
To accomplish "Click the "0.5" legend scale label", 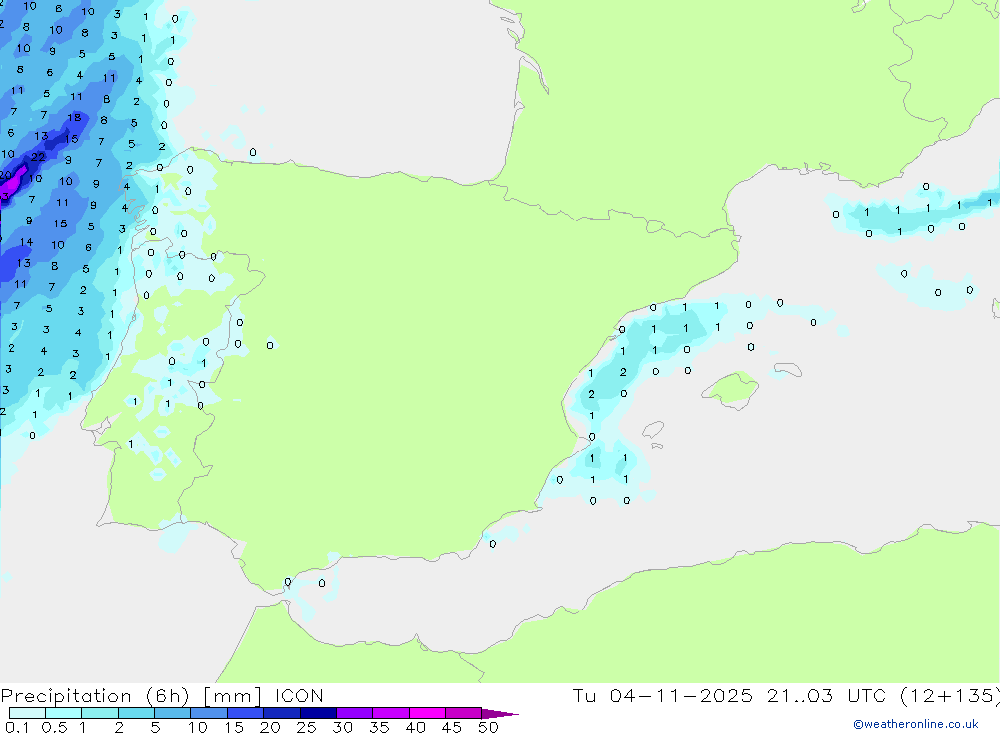I will [54, 727].
